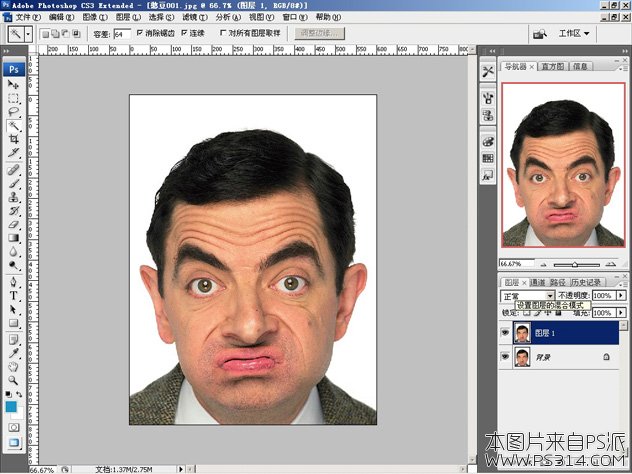
Task: Select the Horizontal Type tool
Action: [x=14, y=296]
